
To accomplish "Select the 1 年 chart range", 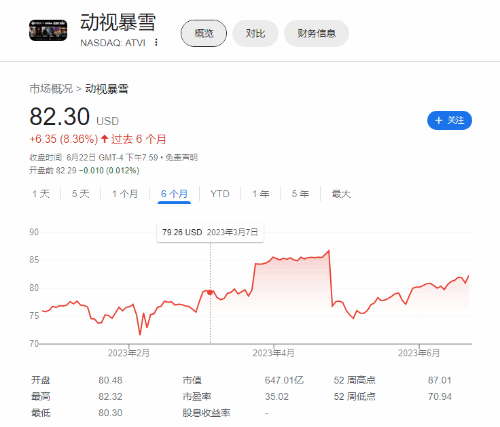I will point(261,194).
